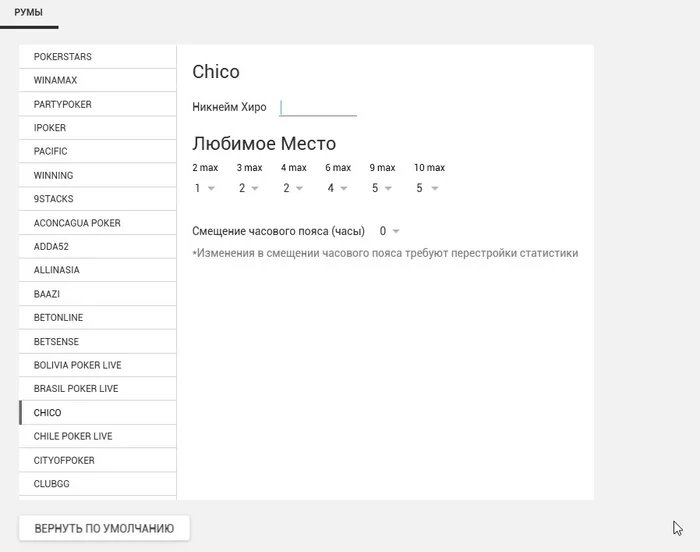Choose CHILE POKER LIVE room
The height and width of the screenshot is (552, 700).
(98, 436)
